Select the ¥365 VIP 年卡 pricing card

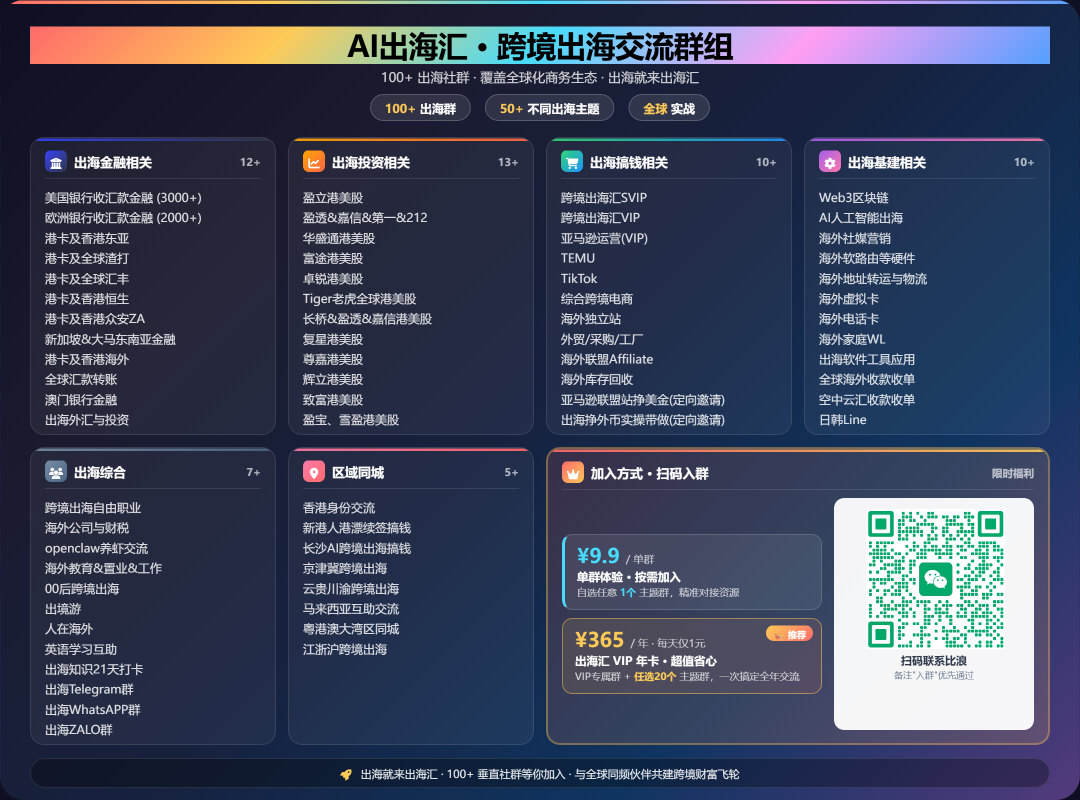point(692,656)
